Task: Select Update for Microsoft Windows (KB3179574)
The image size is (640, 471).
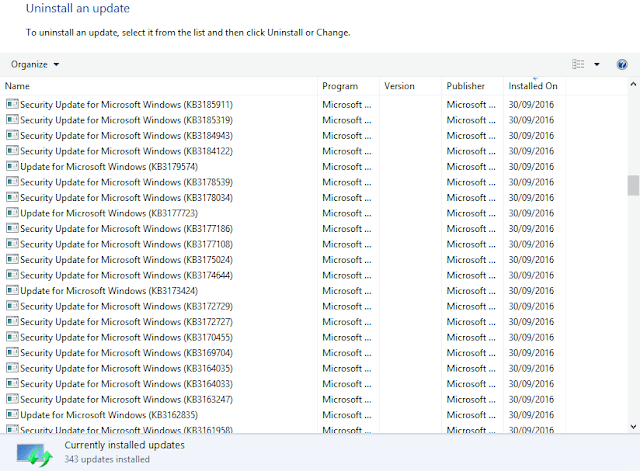Action: coord(109,167)
